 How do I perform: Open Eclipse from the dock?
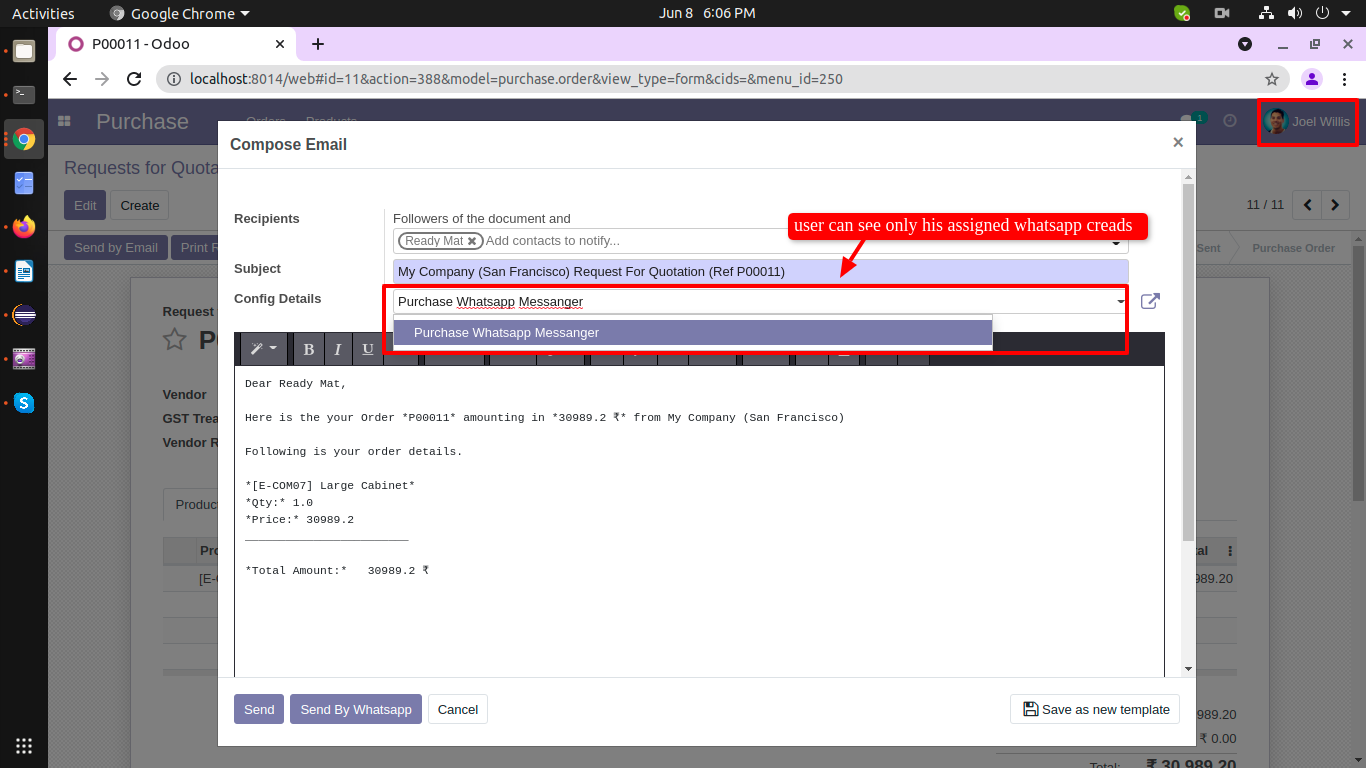coord(24,315)
